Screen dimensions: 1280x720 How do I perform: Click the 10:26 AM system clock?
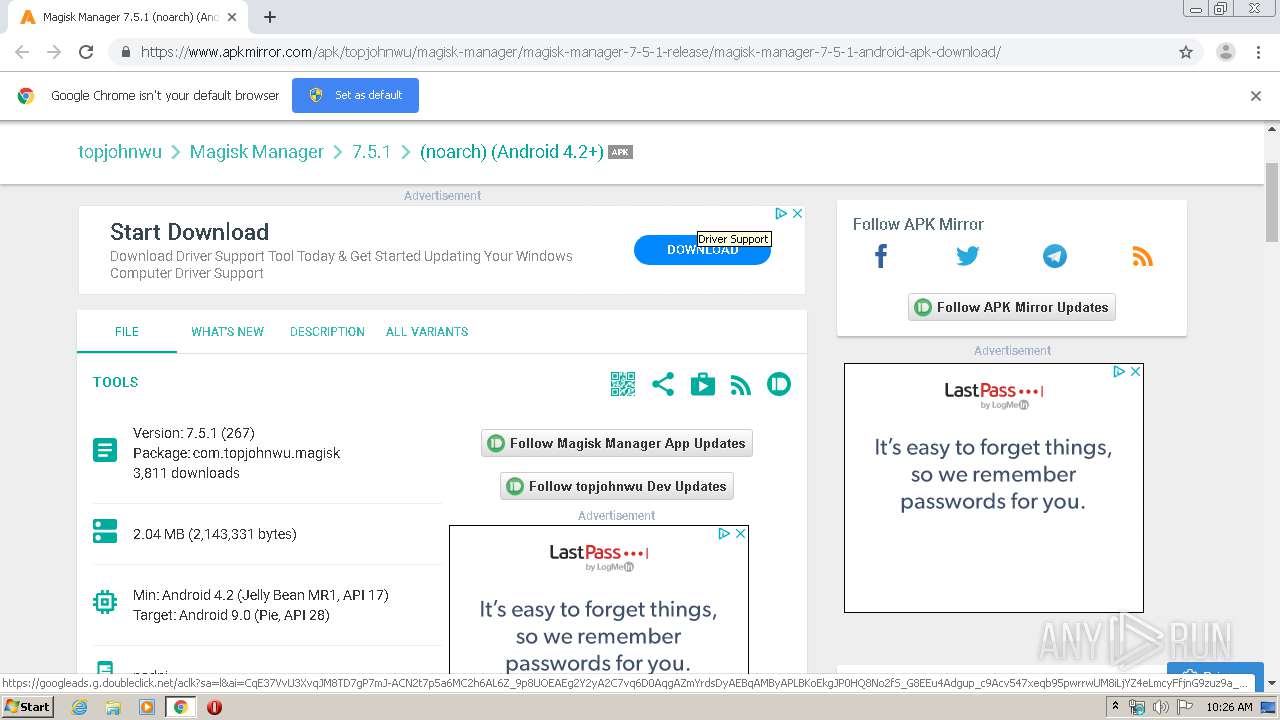coord(1229,707)
